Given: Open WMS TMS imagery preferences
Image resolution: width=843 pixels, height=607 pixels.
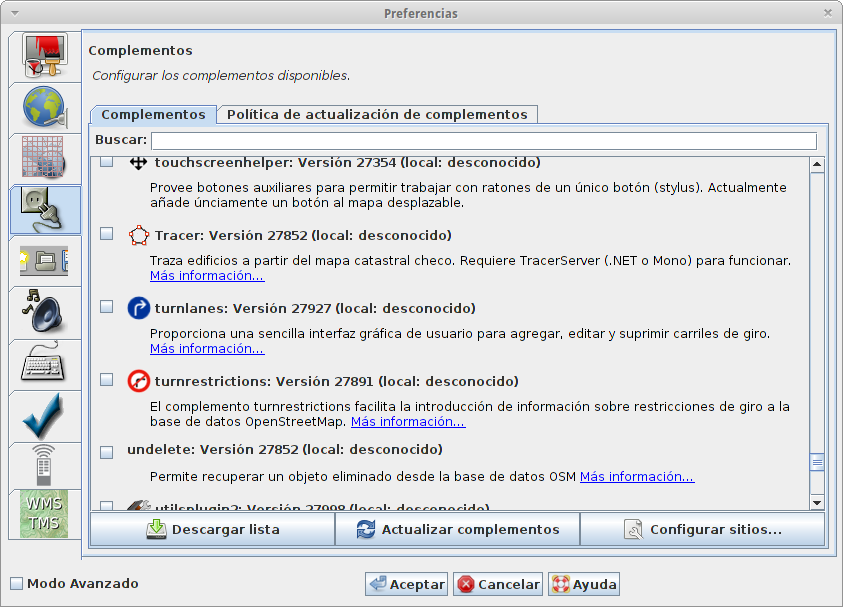Looking at the screenshot, I should point(44,515).
